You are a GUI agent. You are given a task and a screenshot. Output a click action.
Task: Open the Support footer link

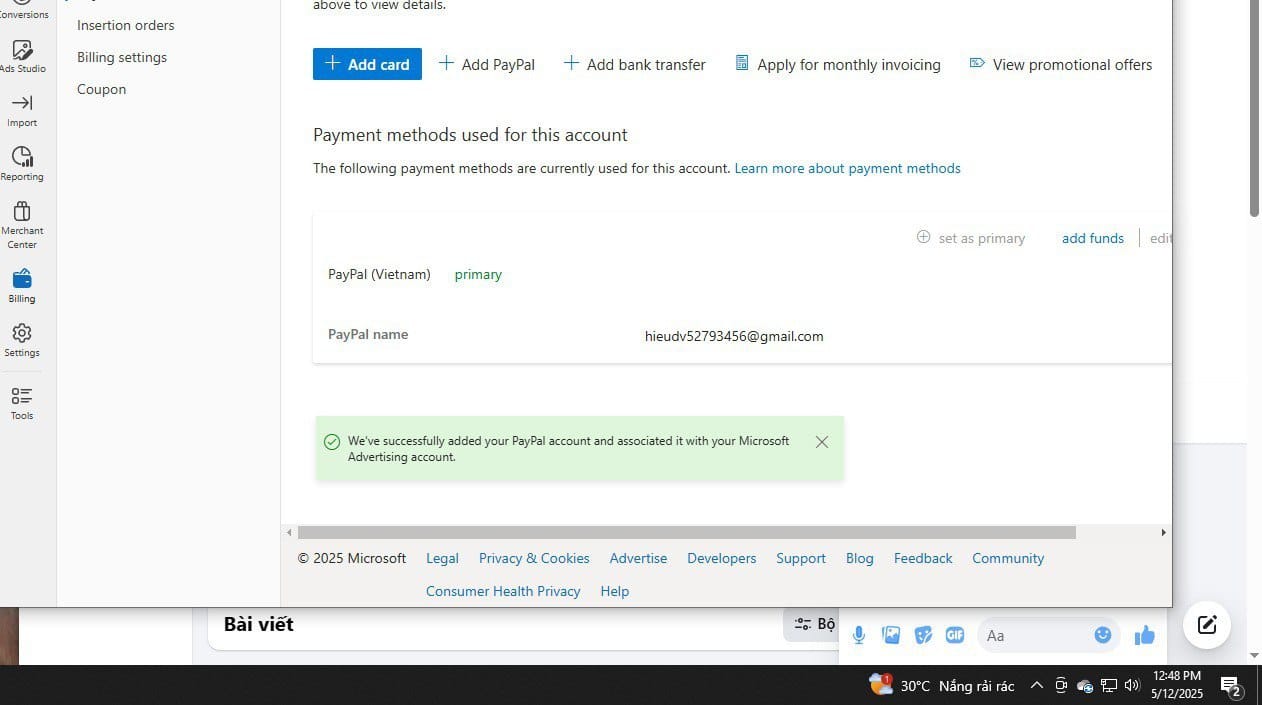click(x=801, y=558)
